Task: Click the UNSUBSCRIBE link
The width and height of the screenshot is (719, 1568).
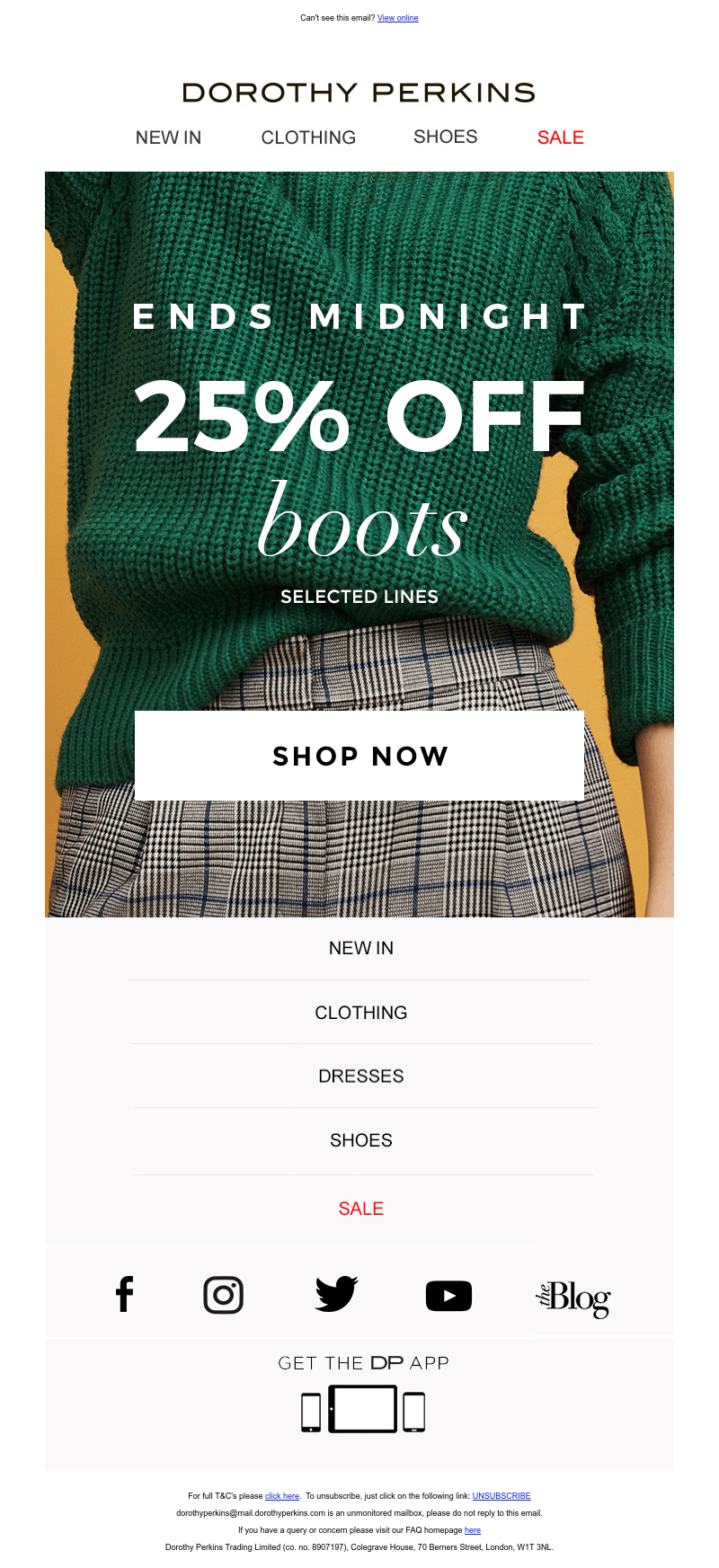Action: click(502, 1496)
